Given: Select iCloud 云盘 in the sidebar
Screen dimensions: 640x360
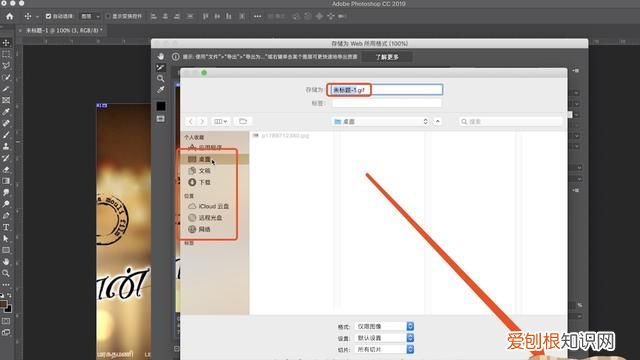Looking at the screenshot, I should [x=215, y=206].
